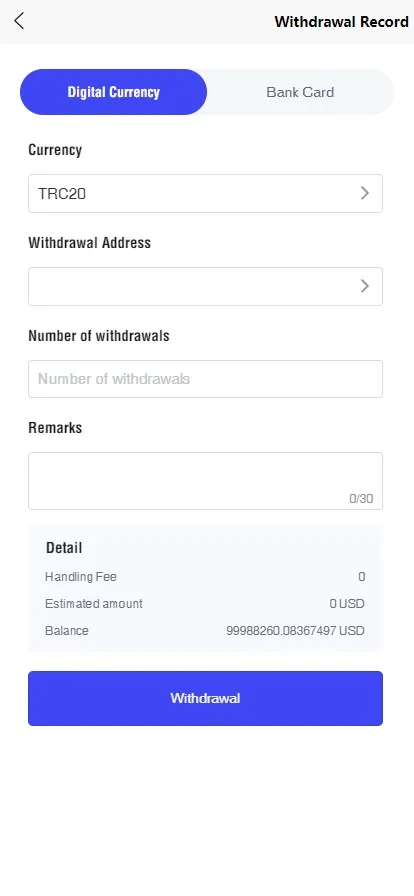Select the balance amount 99988260.08367497 USD

[295, 631]
